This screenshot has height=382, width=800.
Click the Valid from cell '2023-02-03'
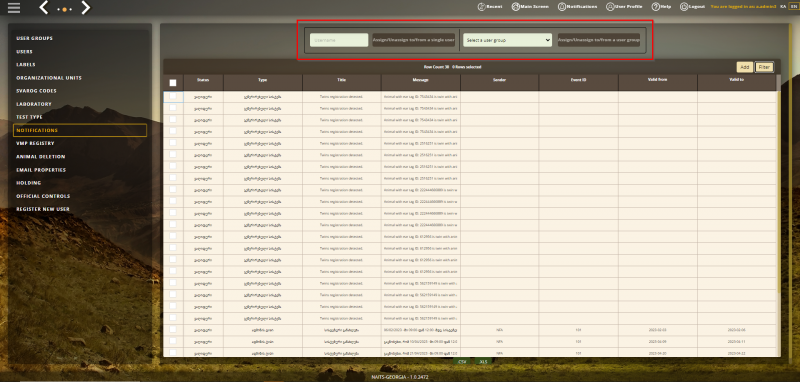658,330
